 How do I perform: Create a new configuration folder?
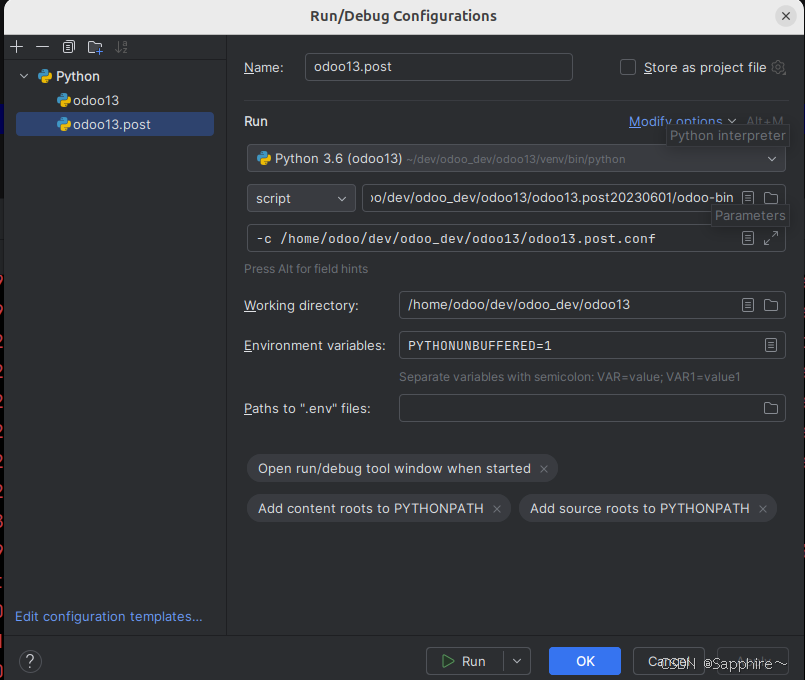click(95, 47)
